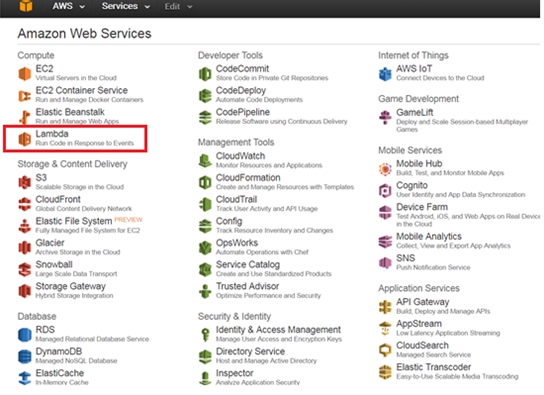The image size is (544, 395).
Task: Click the AWS IoT blue icon
Action: (385, 74)
